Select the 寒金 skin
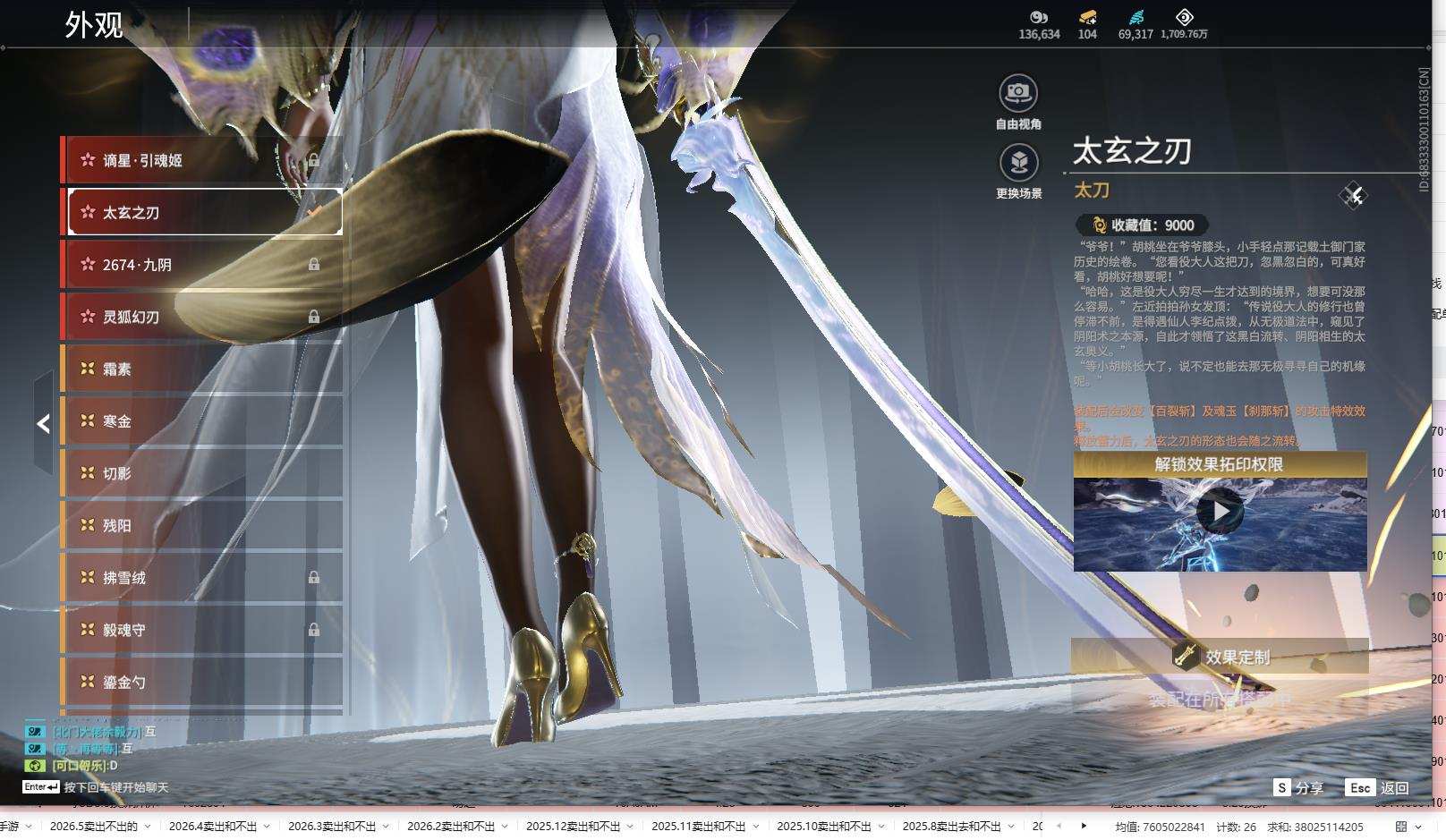The height and width of the screenshot is (840, 1446). [202, 420]
